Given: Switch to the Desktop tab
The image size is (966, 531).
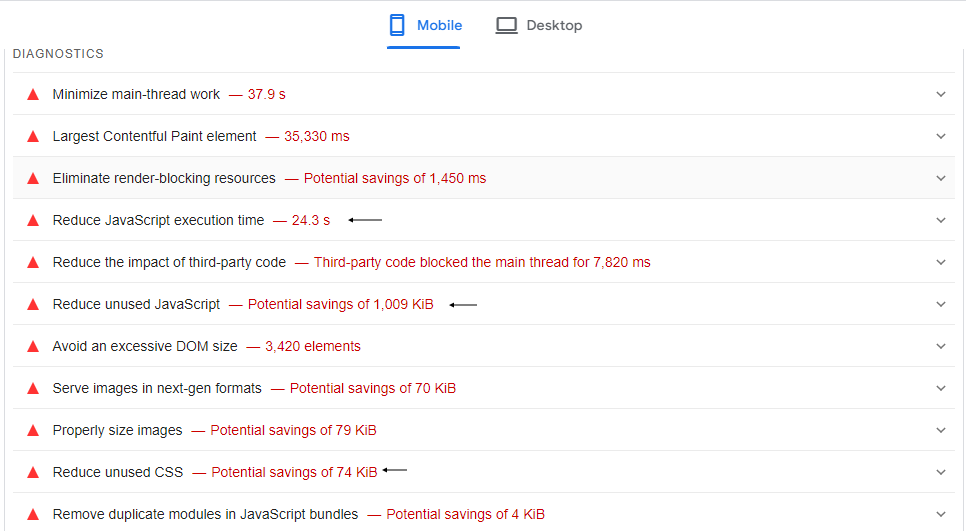Looking at the screenshot, I should coord(553,25).
